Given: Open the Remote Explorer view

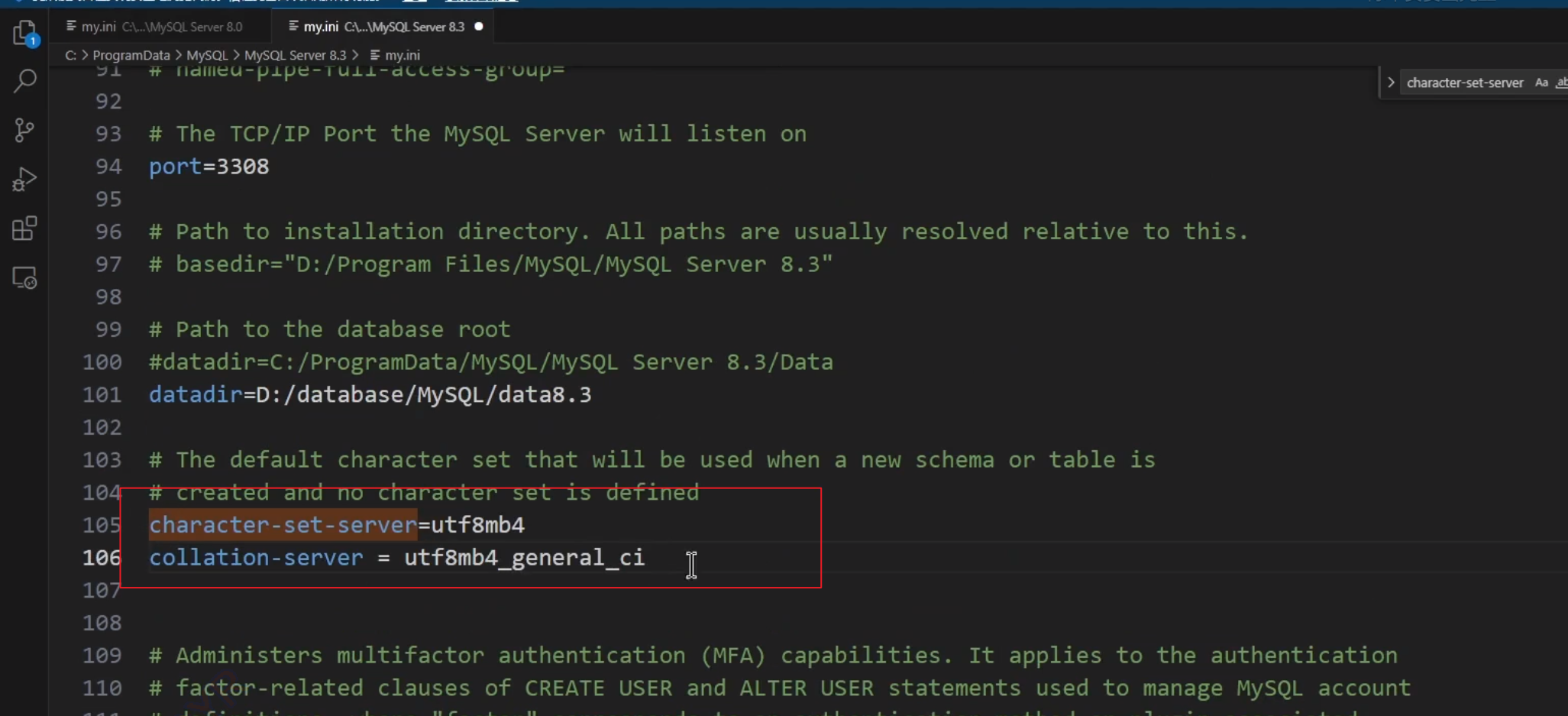Looking at the screenshot, I should pyautogui.click(x=24, y=278).
